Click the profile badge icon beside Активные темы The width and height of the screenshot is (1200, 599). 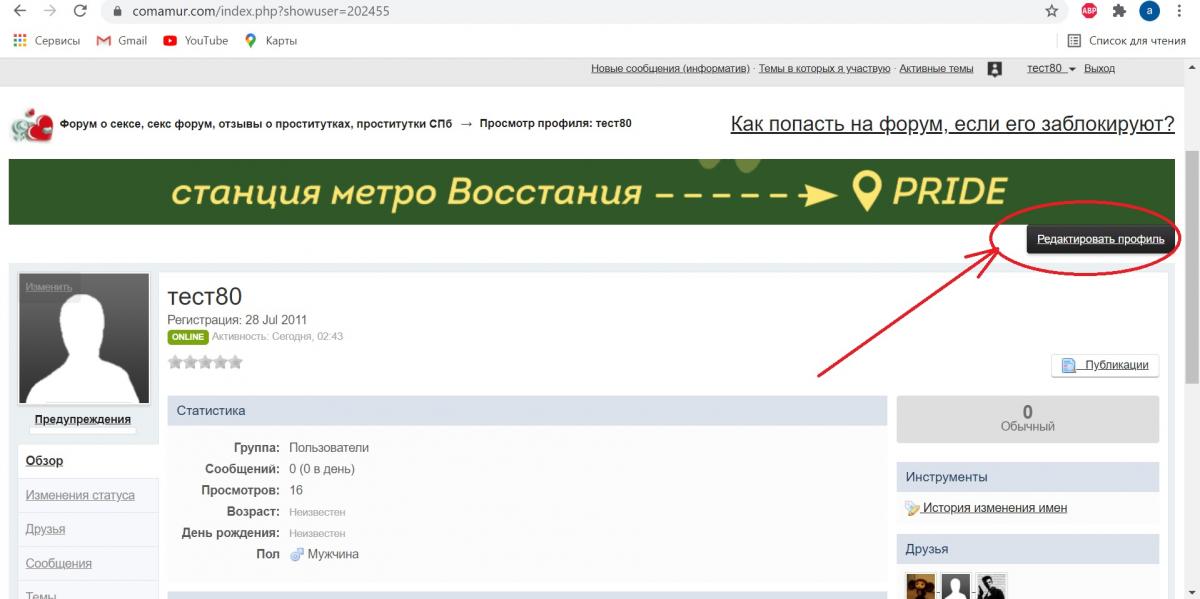tap(994, 69)
